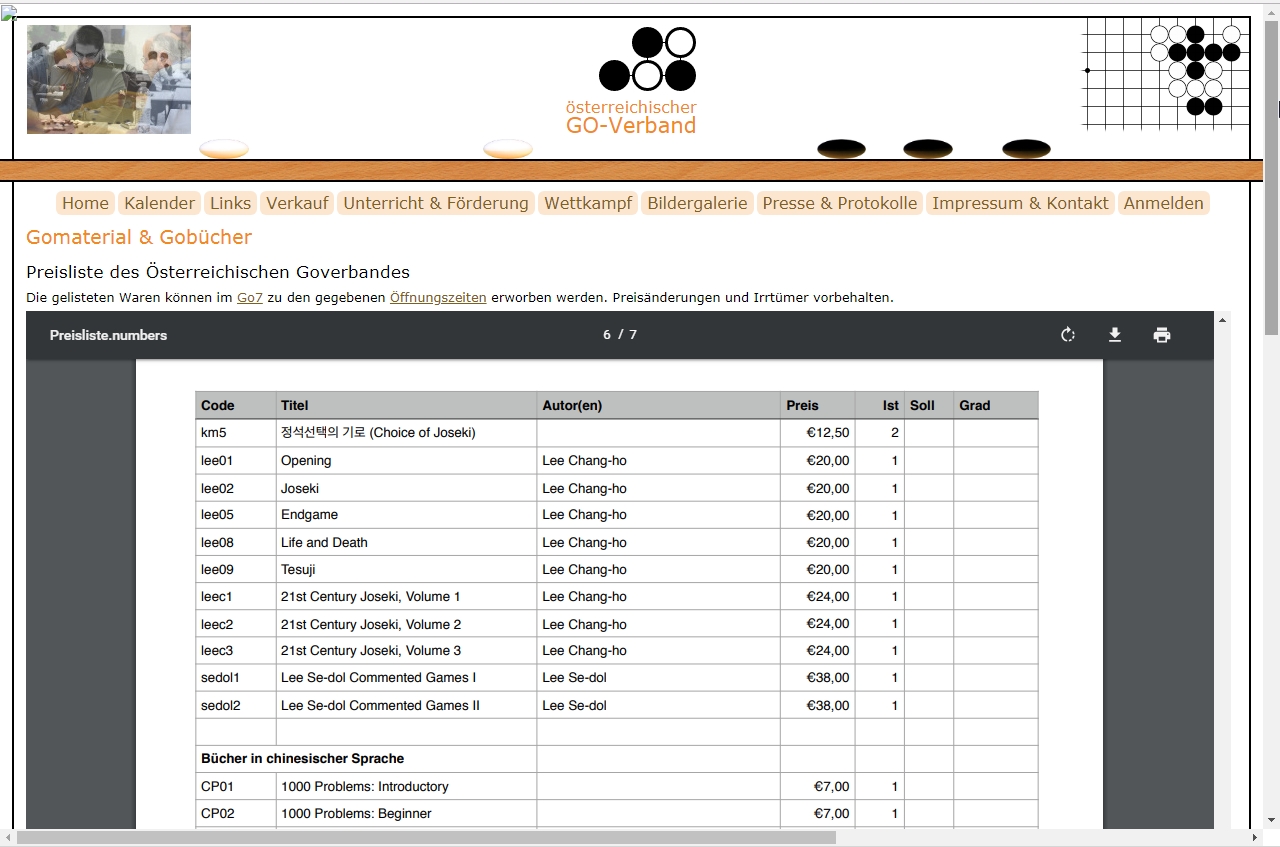Open the Verkauf section
This screenshot has width=1280, height=847.
[296, 203]
